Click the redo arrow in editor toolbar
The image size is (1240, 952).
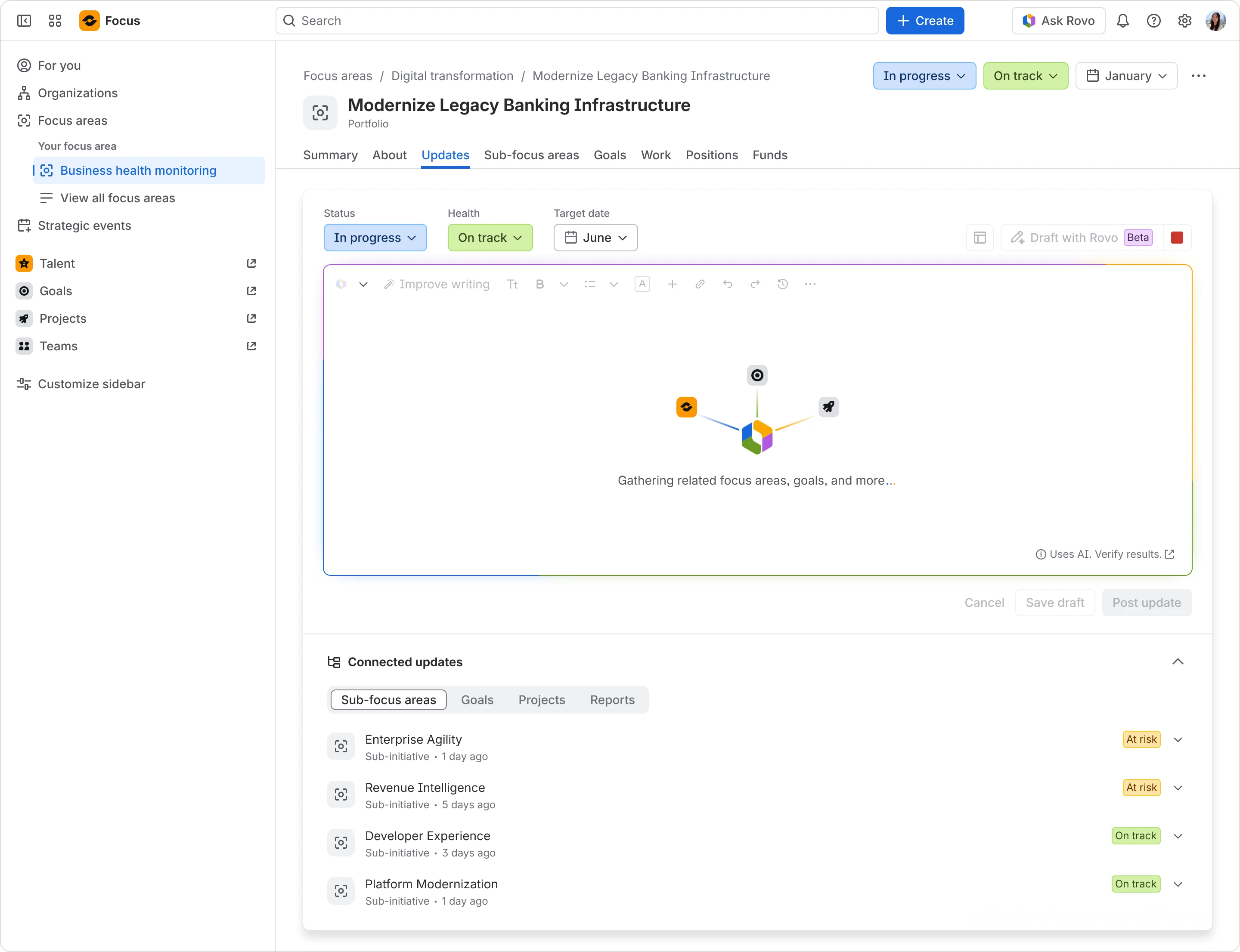pos(755,284)
